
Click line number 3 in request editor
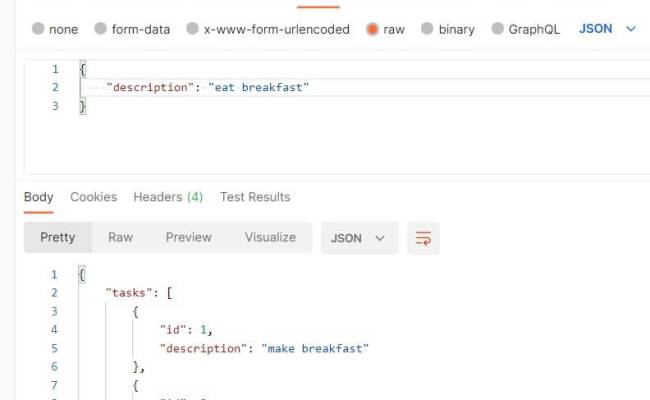[x=55, y=106]
